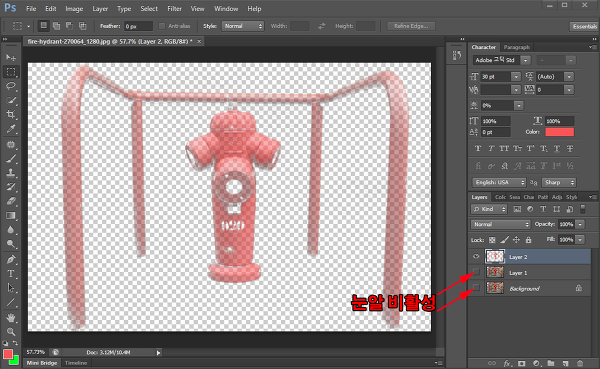Viewport: 600px width, 369px height.
Task: Toggle Lock position
Action: [x=516, y=240]
